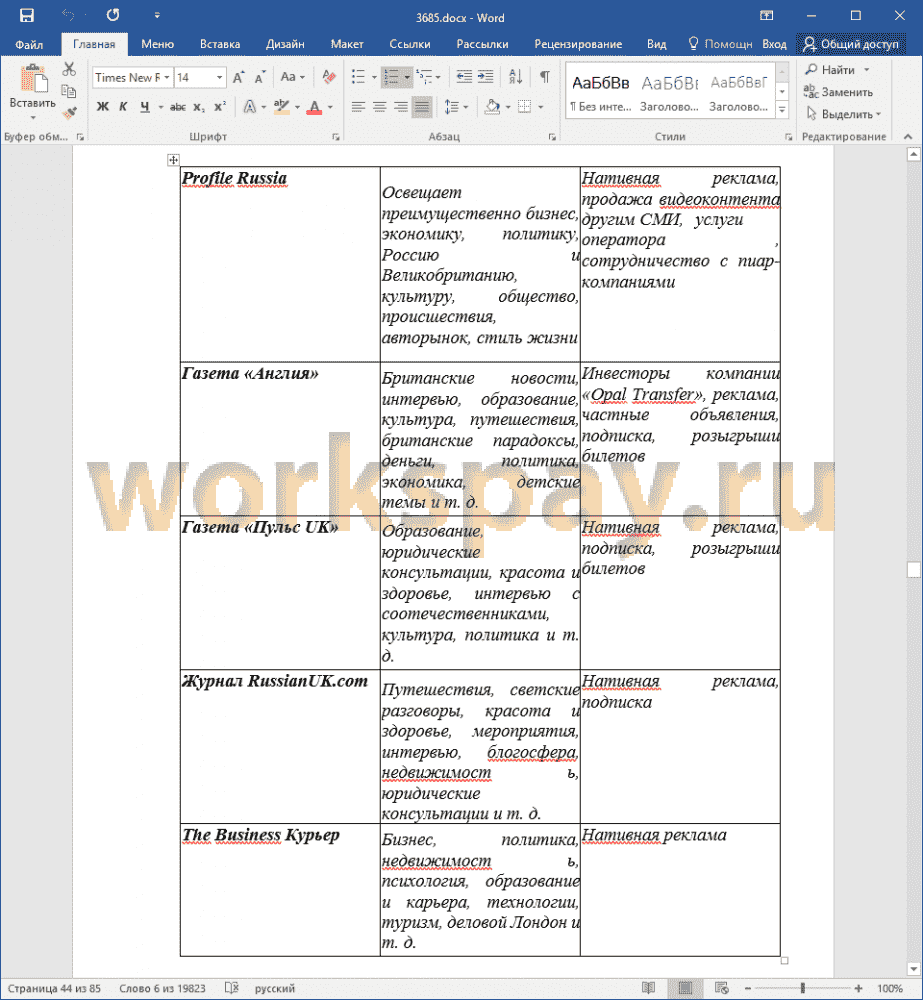Activate the Format Painter brush
The width and height of the screenshot is (923, 1000).
click(x=69, y=113)
